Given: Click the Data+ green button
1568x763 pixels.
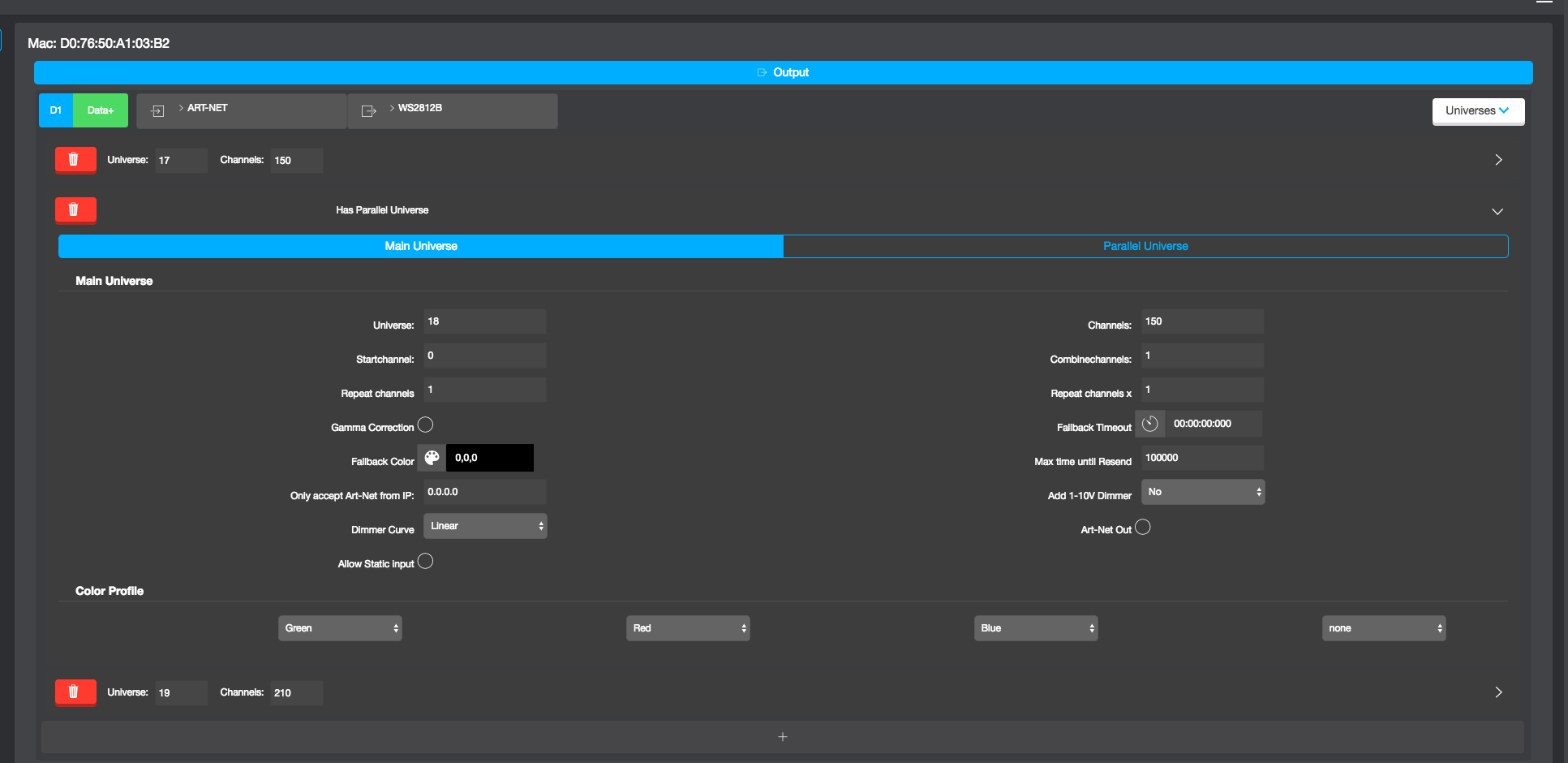Looking at the screenshot, I should coord(101,110).
